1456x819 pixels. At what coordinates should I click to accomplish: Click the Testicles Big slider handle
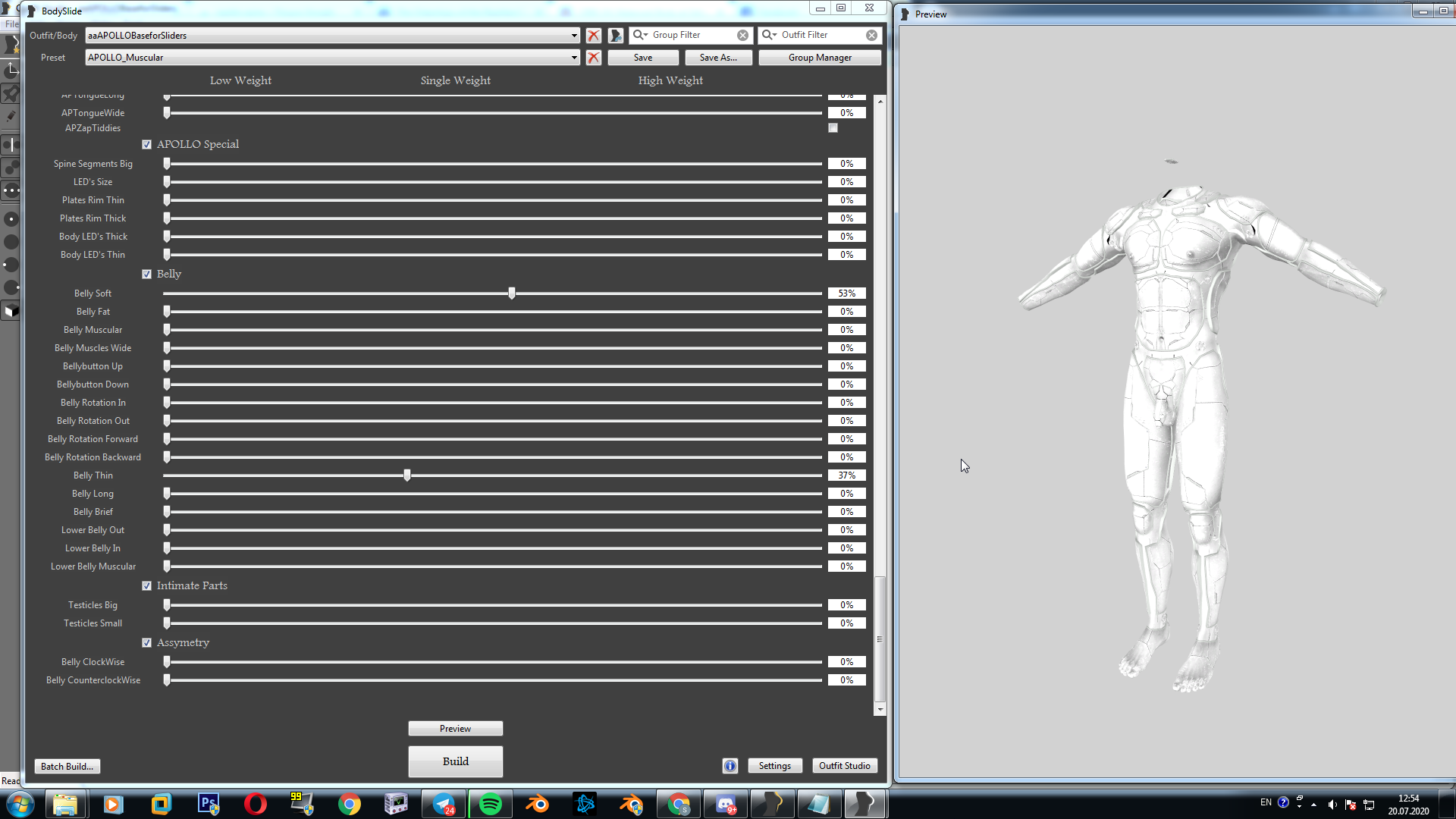click(167, 605)
